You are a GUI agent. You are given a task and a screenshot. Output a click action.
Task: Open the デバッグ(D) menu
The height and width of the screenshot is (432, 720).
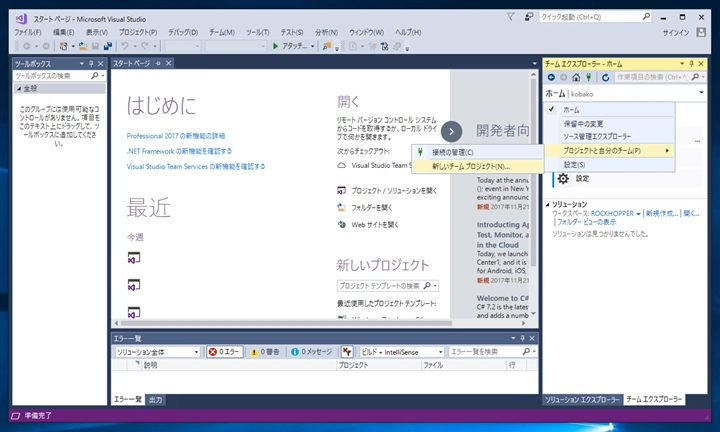click(183, 32)
